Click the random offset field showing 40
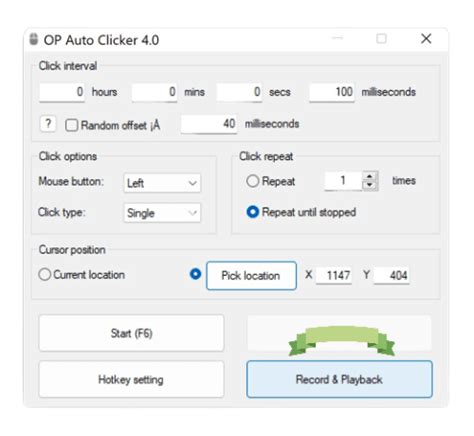474x436 pixels. click(x=209, y=124)
